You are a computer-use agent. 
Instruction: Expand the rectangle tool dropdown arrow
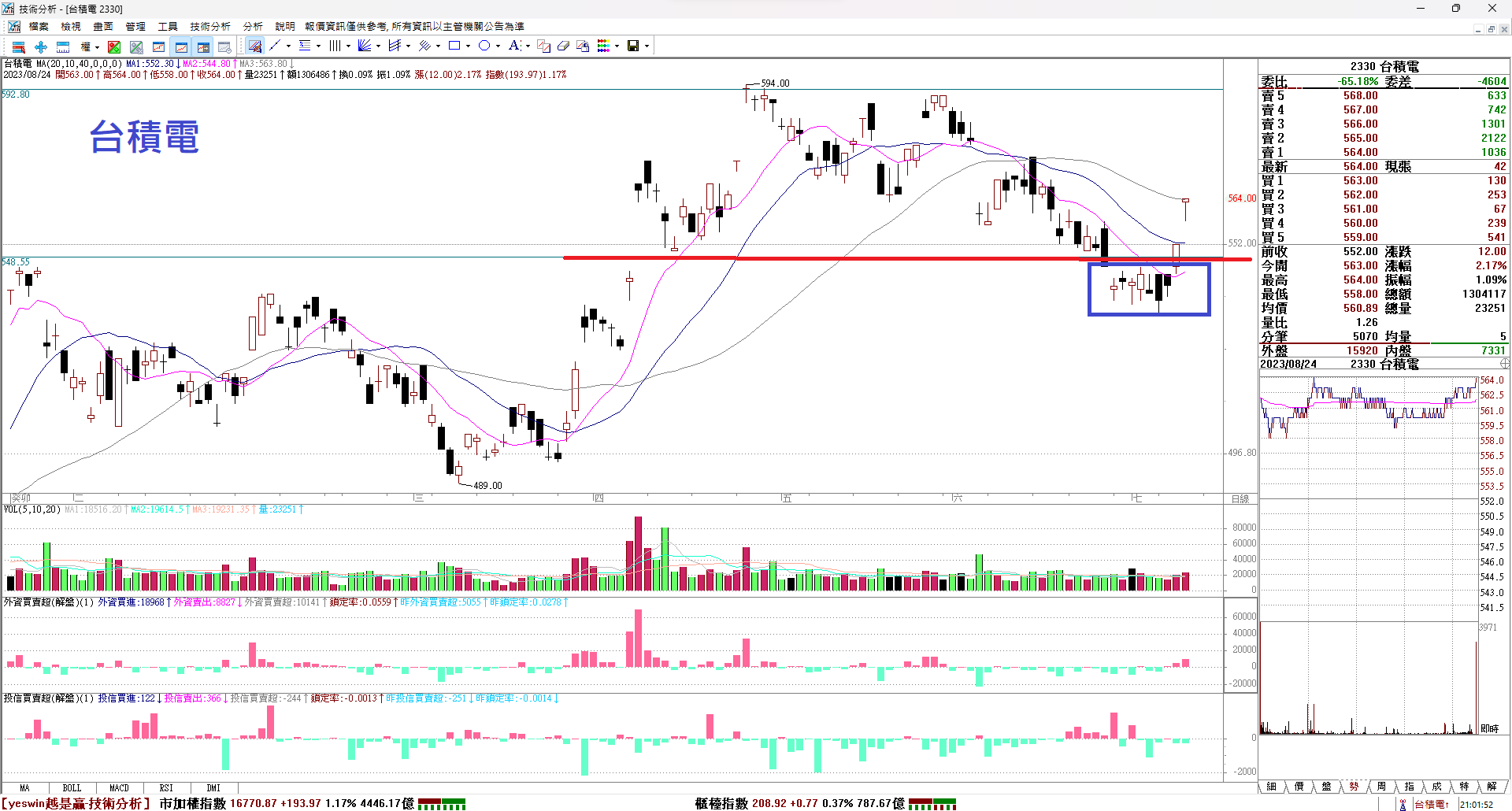pos(468,46)
